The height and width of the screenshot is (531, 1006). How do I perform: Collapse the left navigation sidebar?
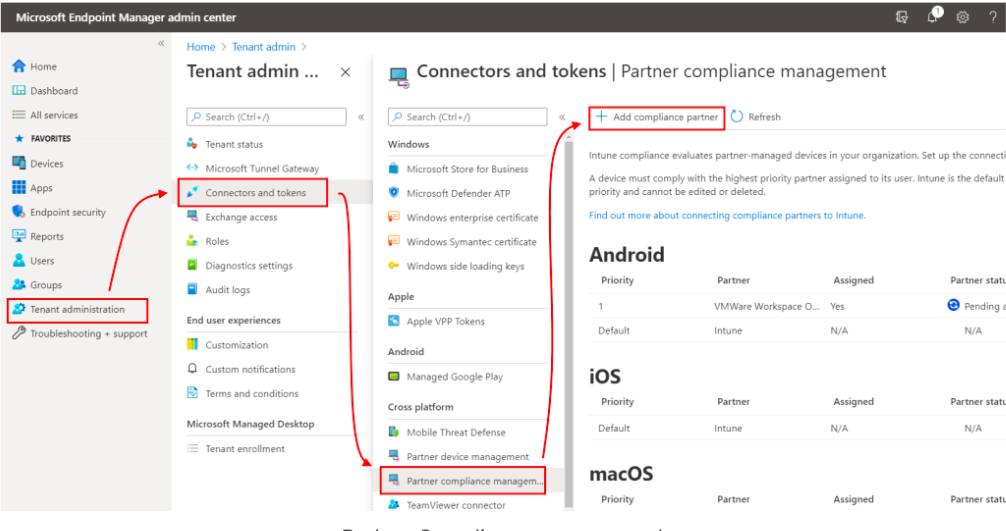tap(161, 44)
